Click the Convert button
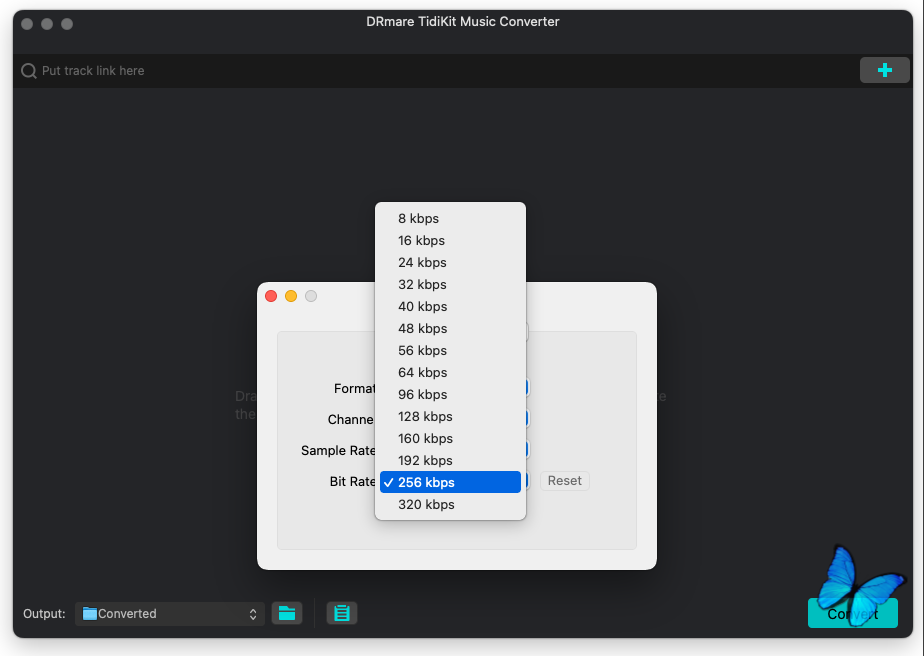 [852, 614]
